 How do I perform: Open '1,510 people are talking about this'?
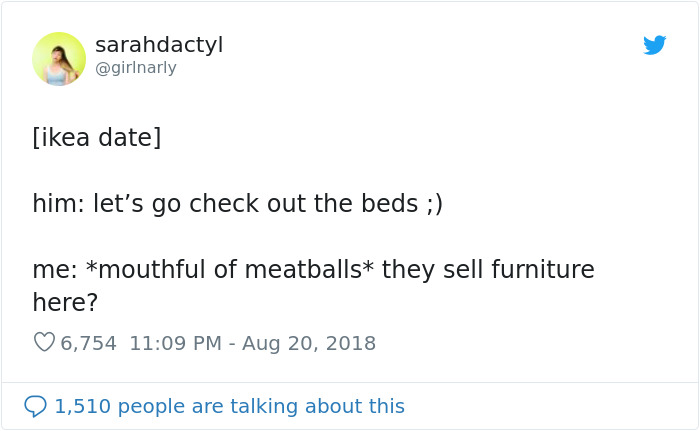229,406
